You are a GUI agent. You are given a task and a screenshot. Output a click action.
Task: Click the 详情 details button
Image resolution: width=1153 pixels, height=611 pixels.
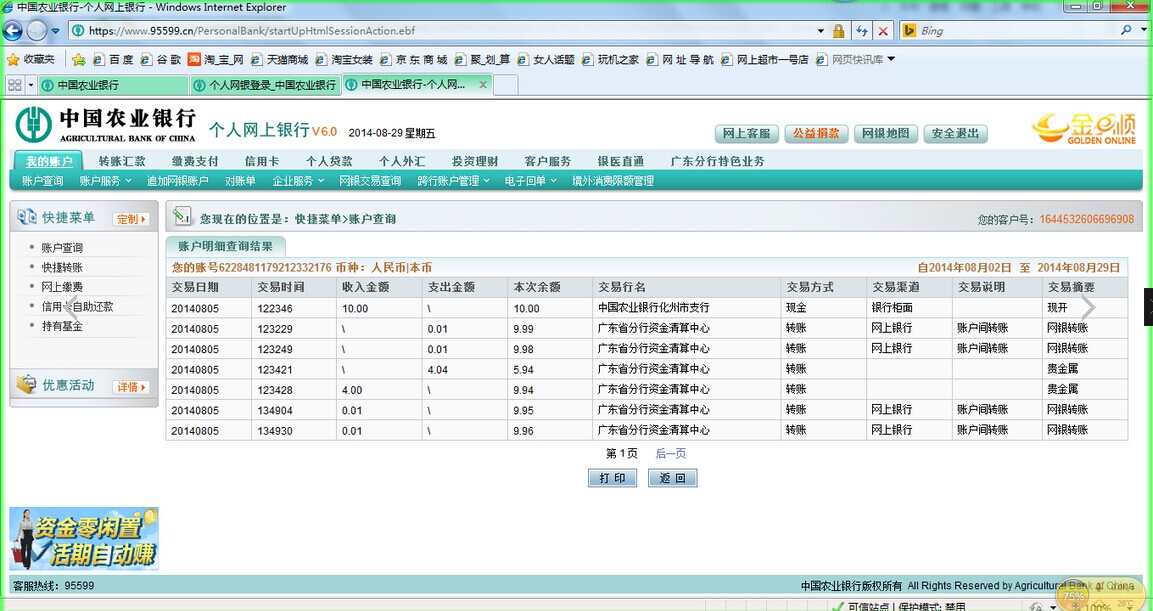pos(132,387)
